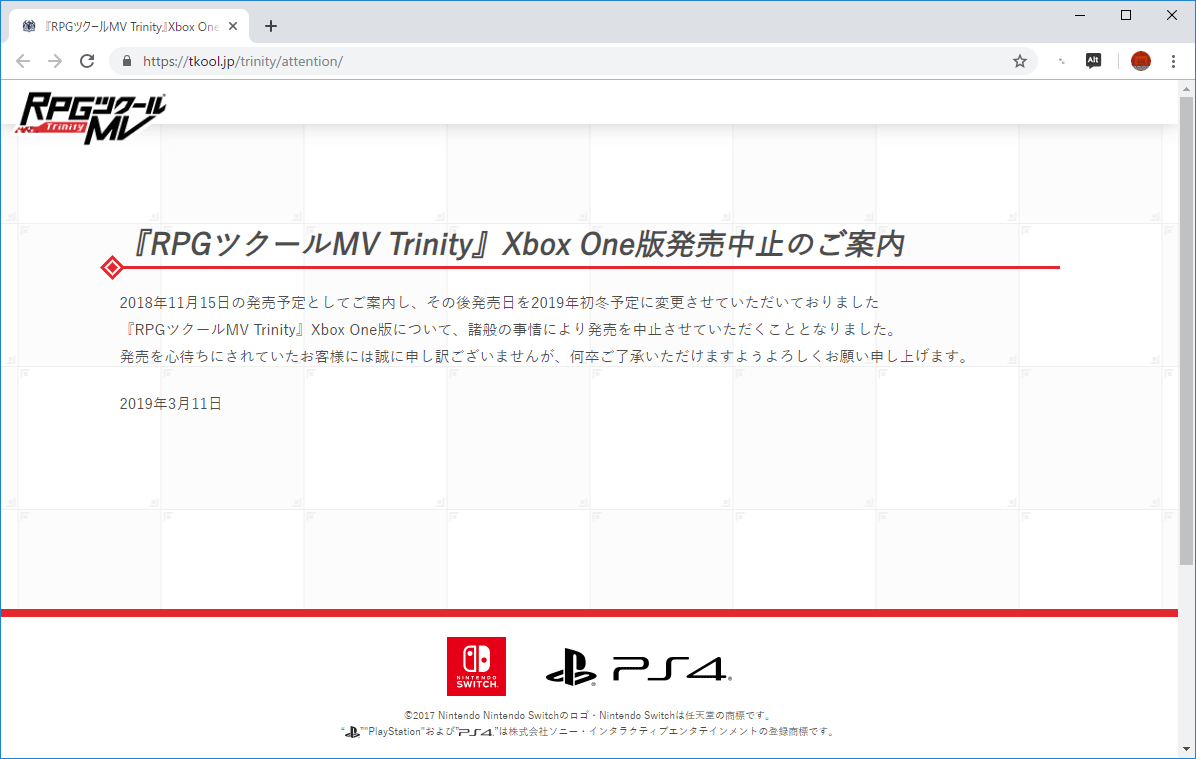Click the line starting '2018年11月15日の発売予定'
The width and height of the screenshot is (1196, 759).
click(500, 302)
